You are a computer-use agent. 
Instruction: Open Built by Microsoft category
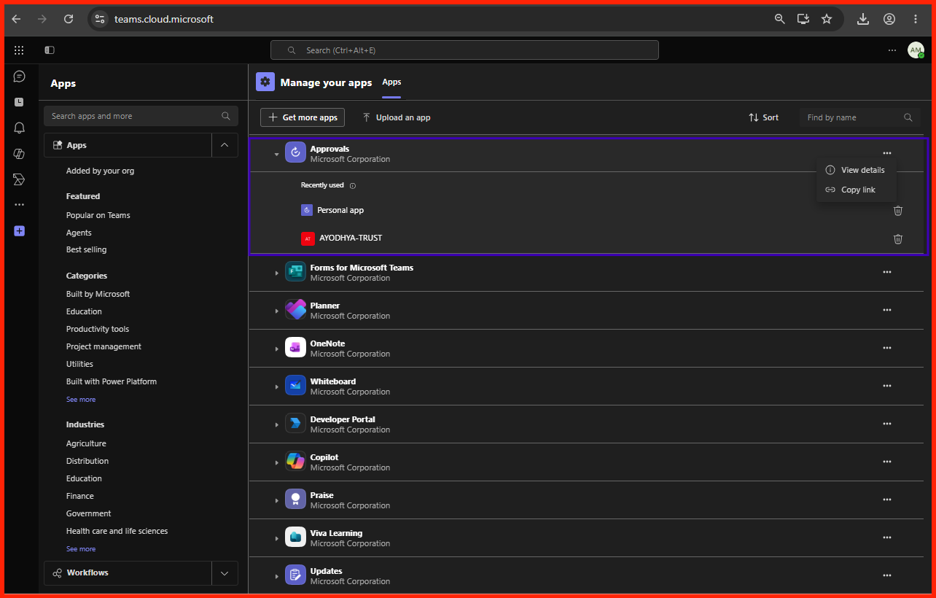tap(98, 294)
